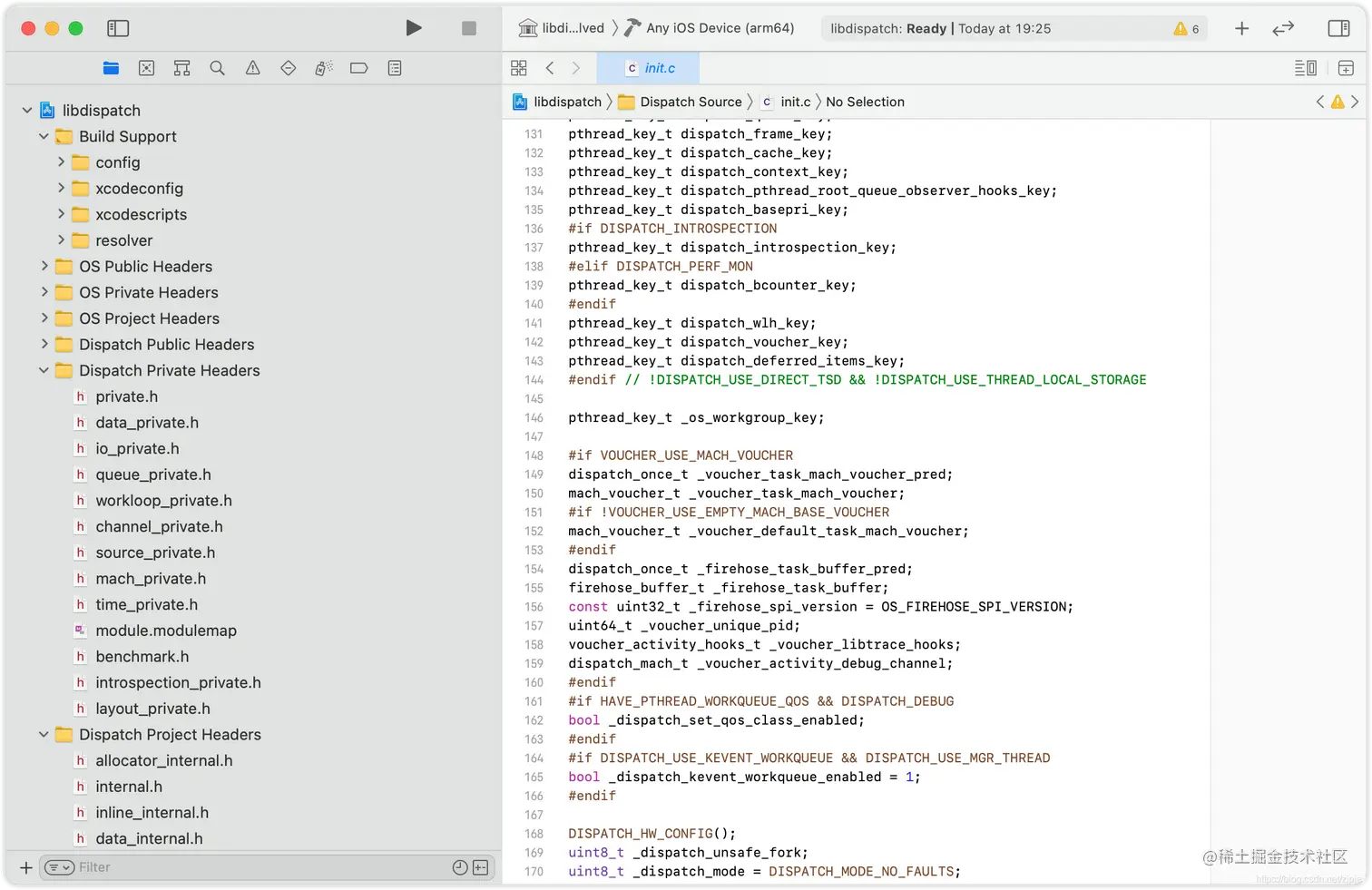Add new file with bottom plus button
The height and width of the screenshot is (890, 1372).
[26, 868]
